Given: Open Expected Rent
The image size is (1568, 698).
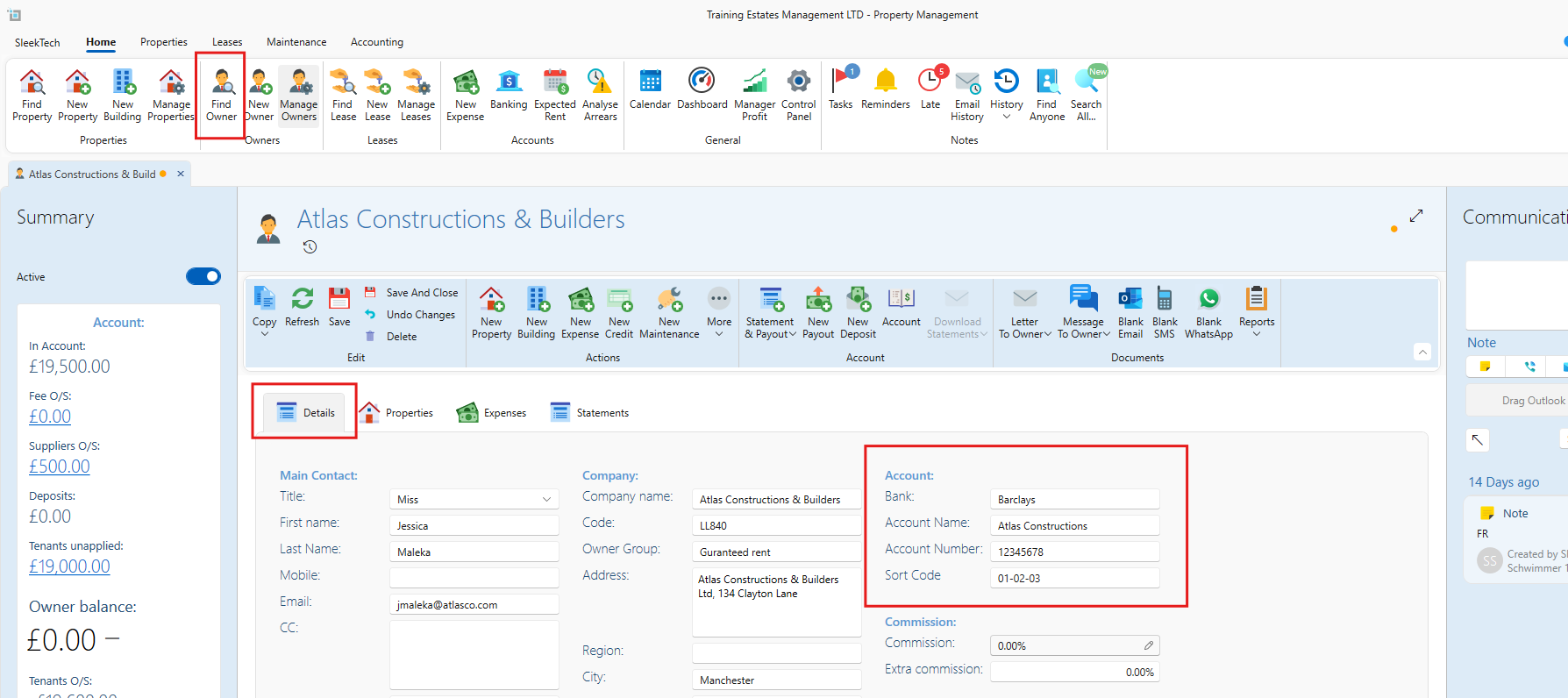Looking at the screenshot, I should pos(555,95).
